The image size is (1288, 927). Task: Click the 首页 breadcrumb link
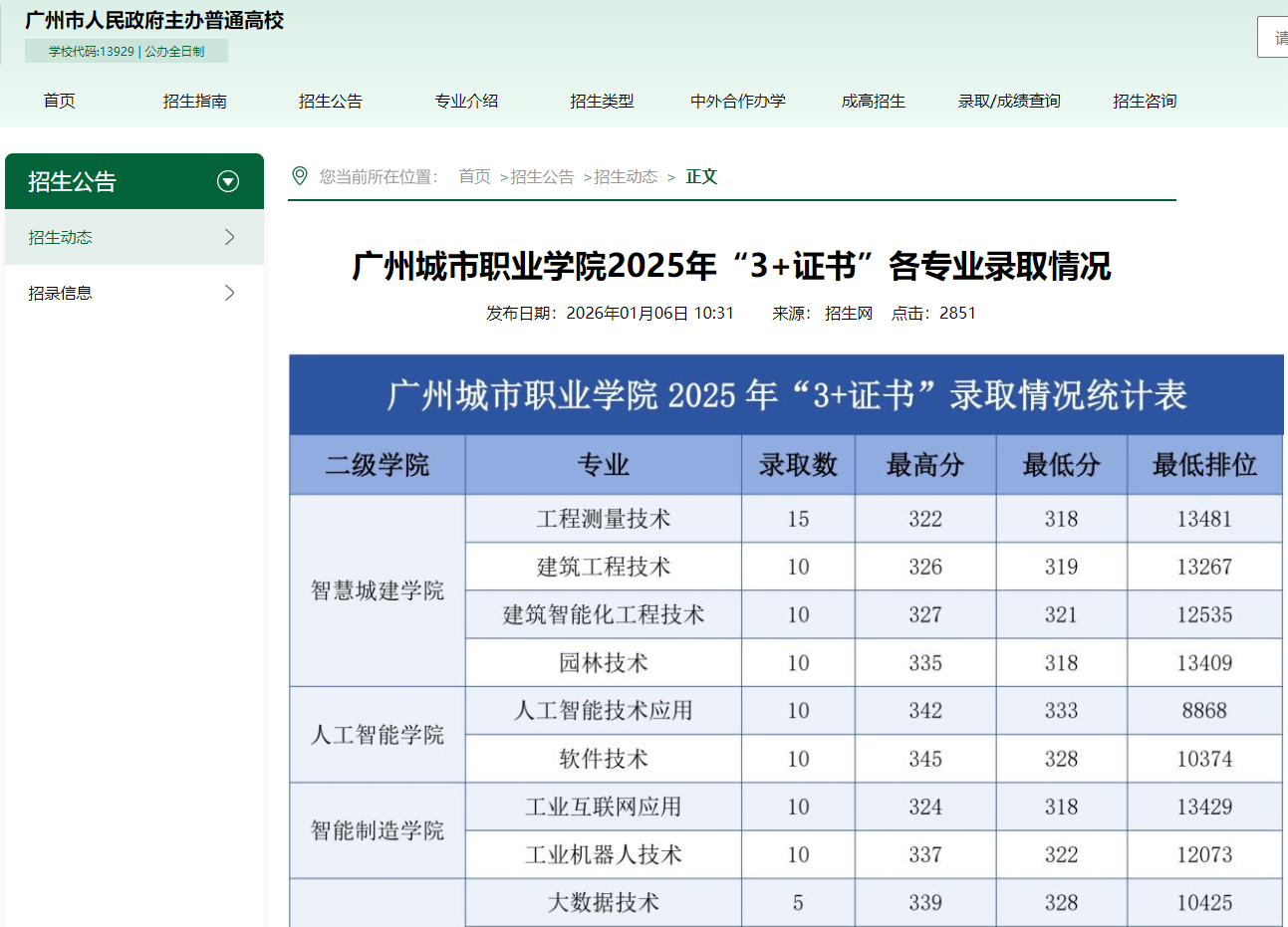coord(473,176)
